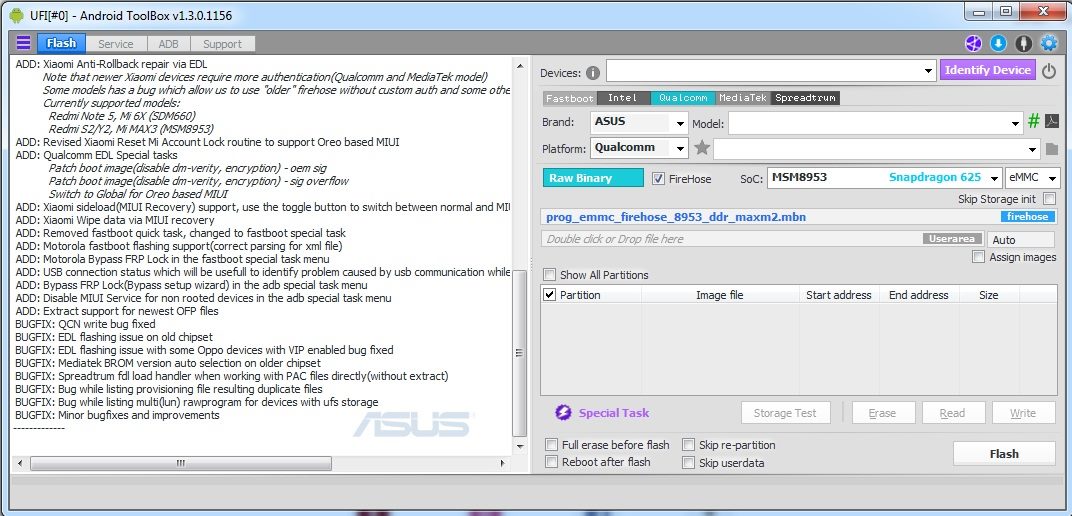1072x516 pixels.
Task: Click the 'BUGFIX: QCN write bug fixed' log line
Action: pos(85,324)
